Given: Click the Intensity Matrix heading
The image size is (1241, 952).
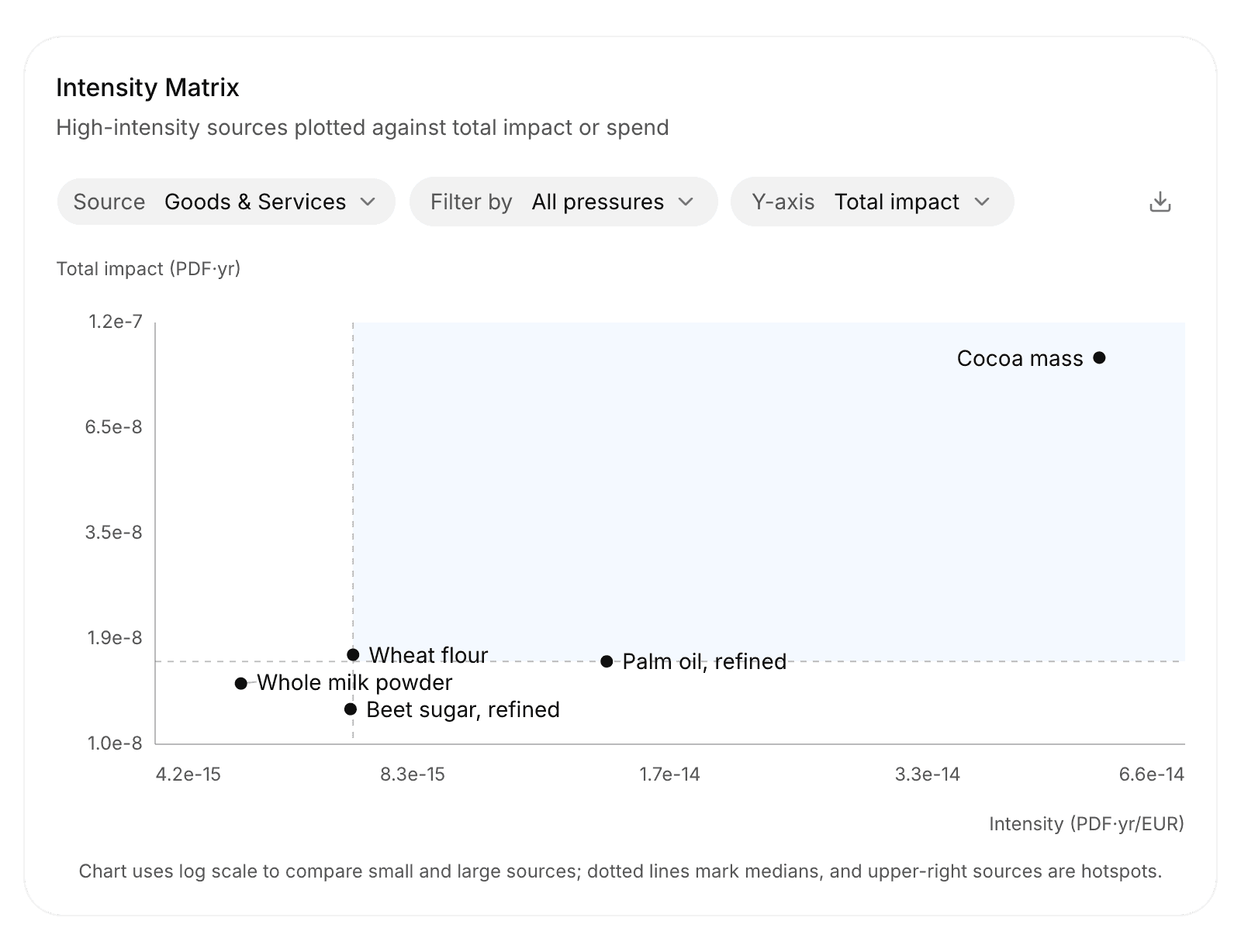Looking at the screenshot, I should coord(147,88).
